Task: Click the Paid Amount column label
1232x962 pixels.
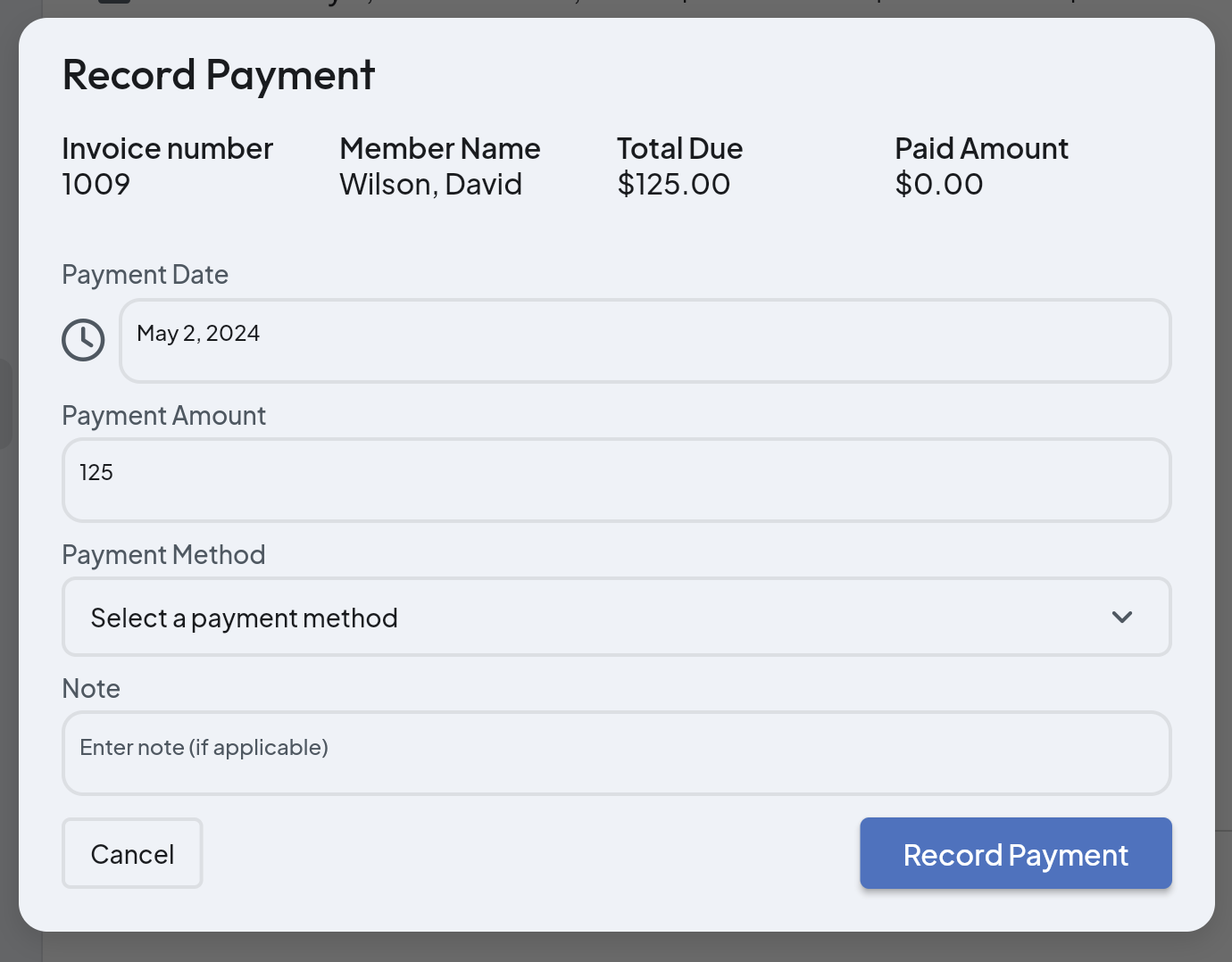Action: tap(981, 148)
